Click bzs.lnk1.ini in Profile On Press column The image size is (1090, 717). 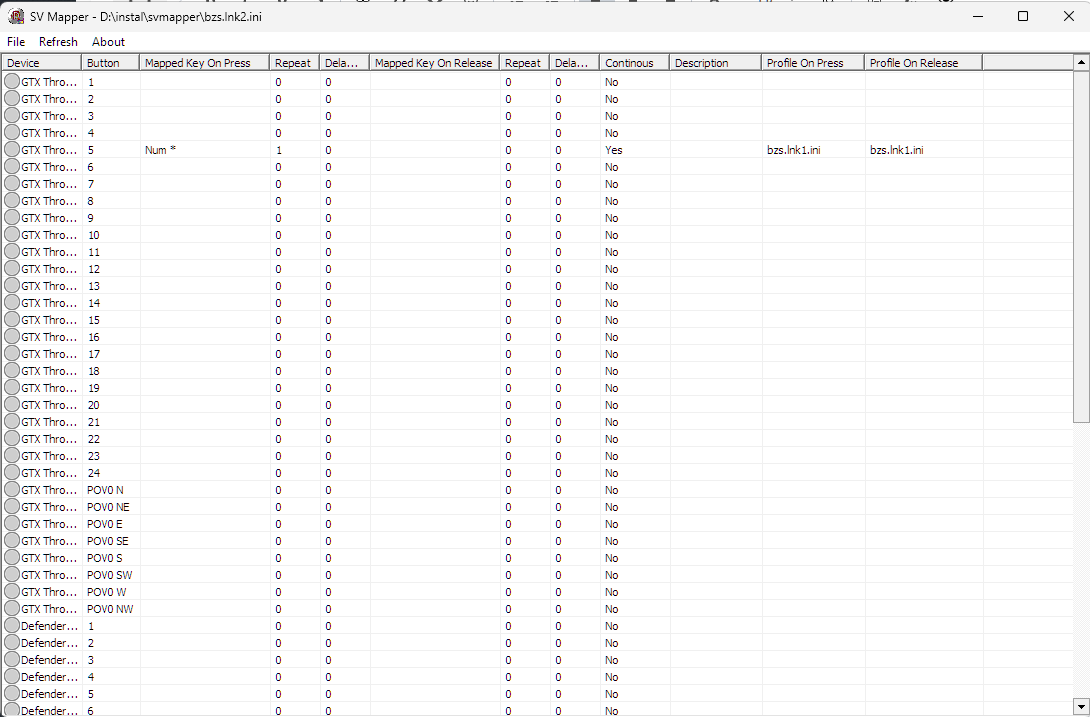pos(793,150)
